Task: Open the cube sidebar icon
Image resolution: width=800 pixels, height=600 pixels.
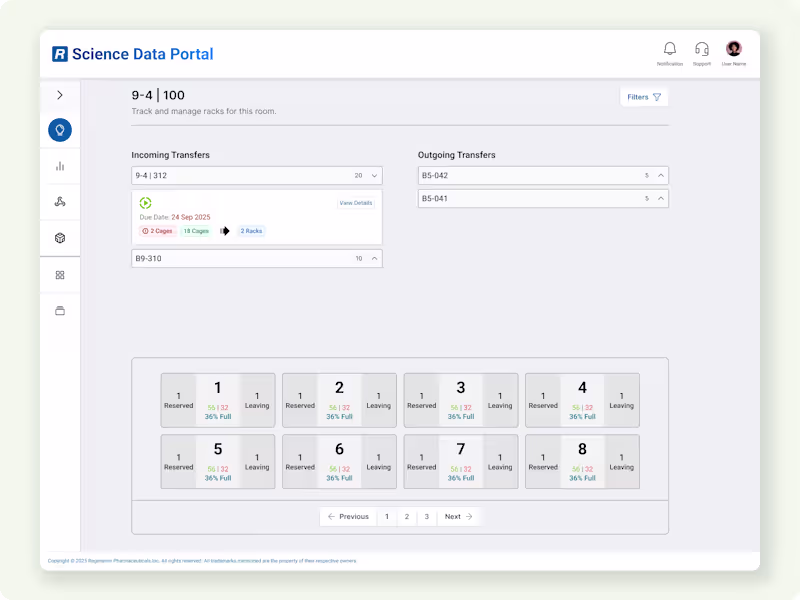Action: click(60, 238)
